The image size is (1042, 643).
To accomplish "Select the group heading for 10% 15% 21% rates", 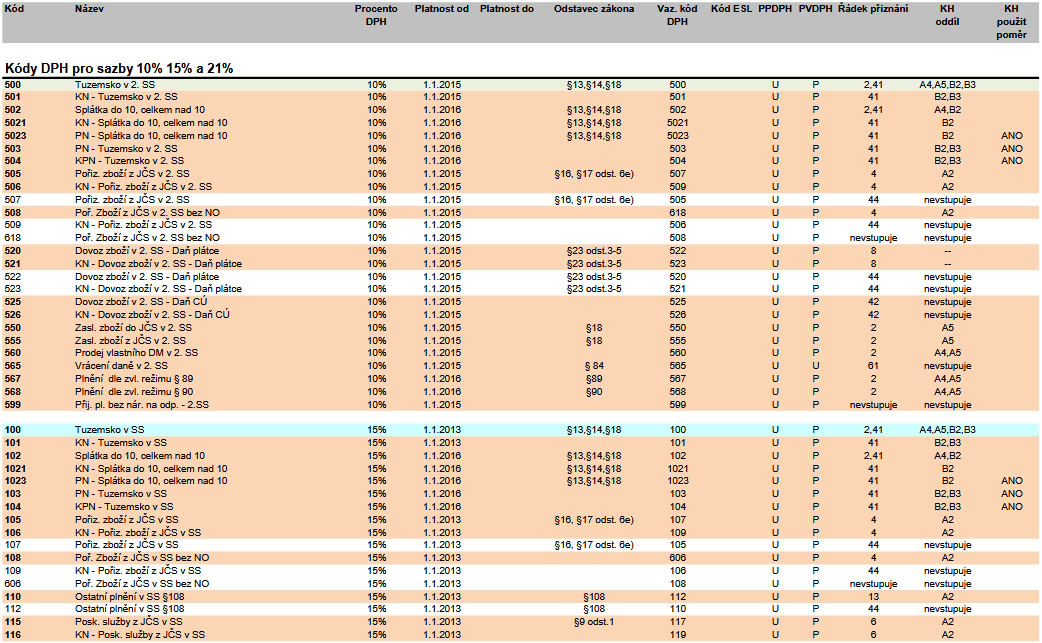I will pos(119,67).
